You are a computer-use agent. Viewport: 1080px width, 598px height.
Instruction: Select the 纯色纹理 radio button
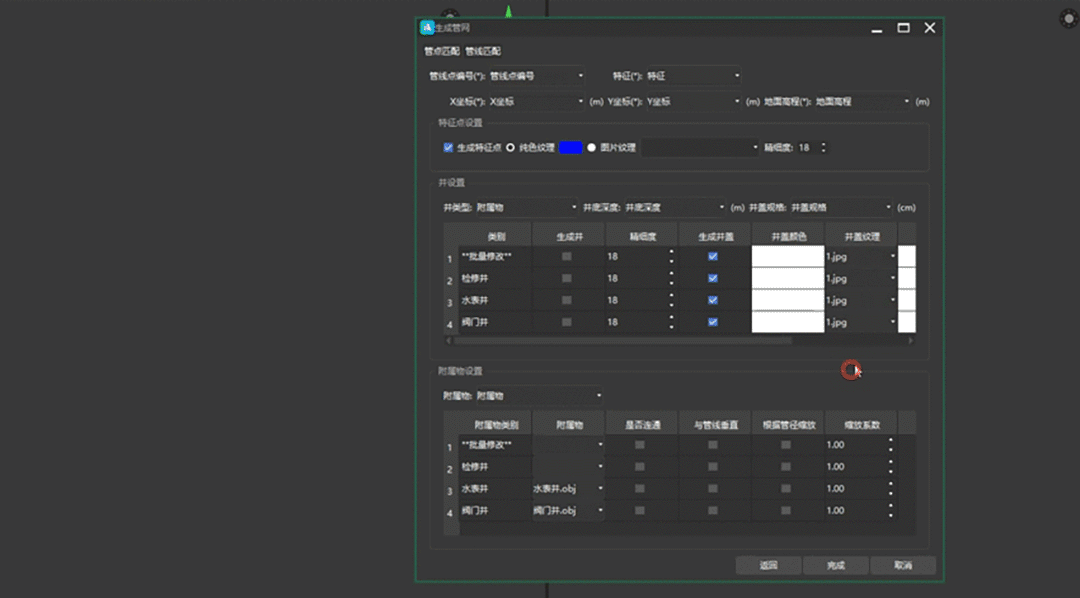pyautogui.click(x=511, y=147)
